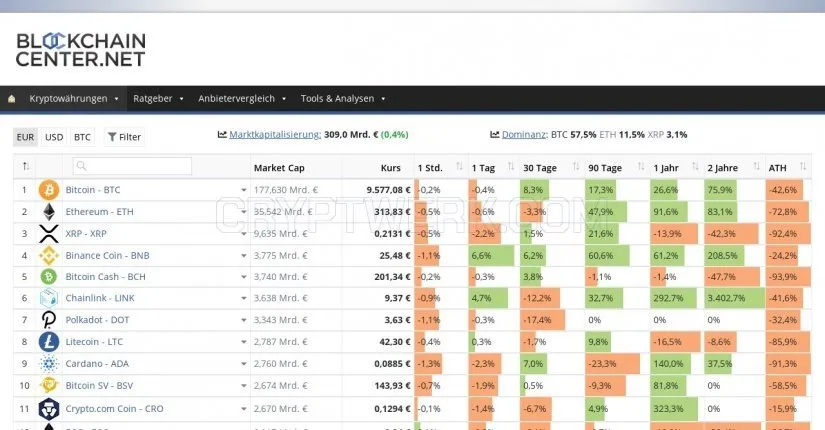Expand the Bitcoin Cash row dropdown arrow
Screen dimensions: 825x430
pyautogui.click(x=244, y=277)
